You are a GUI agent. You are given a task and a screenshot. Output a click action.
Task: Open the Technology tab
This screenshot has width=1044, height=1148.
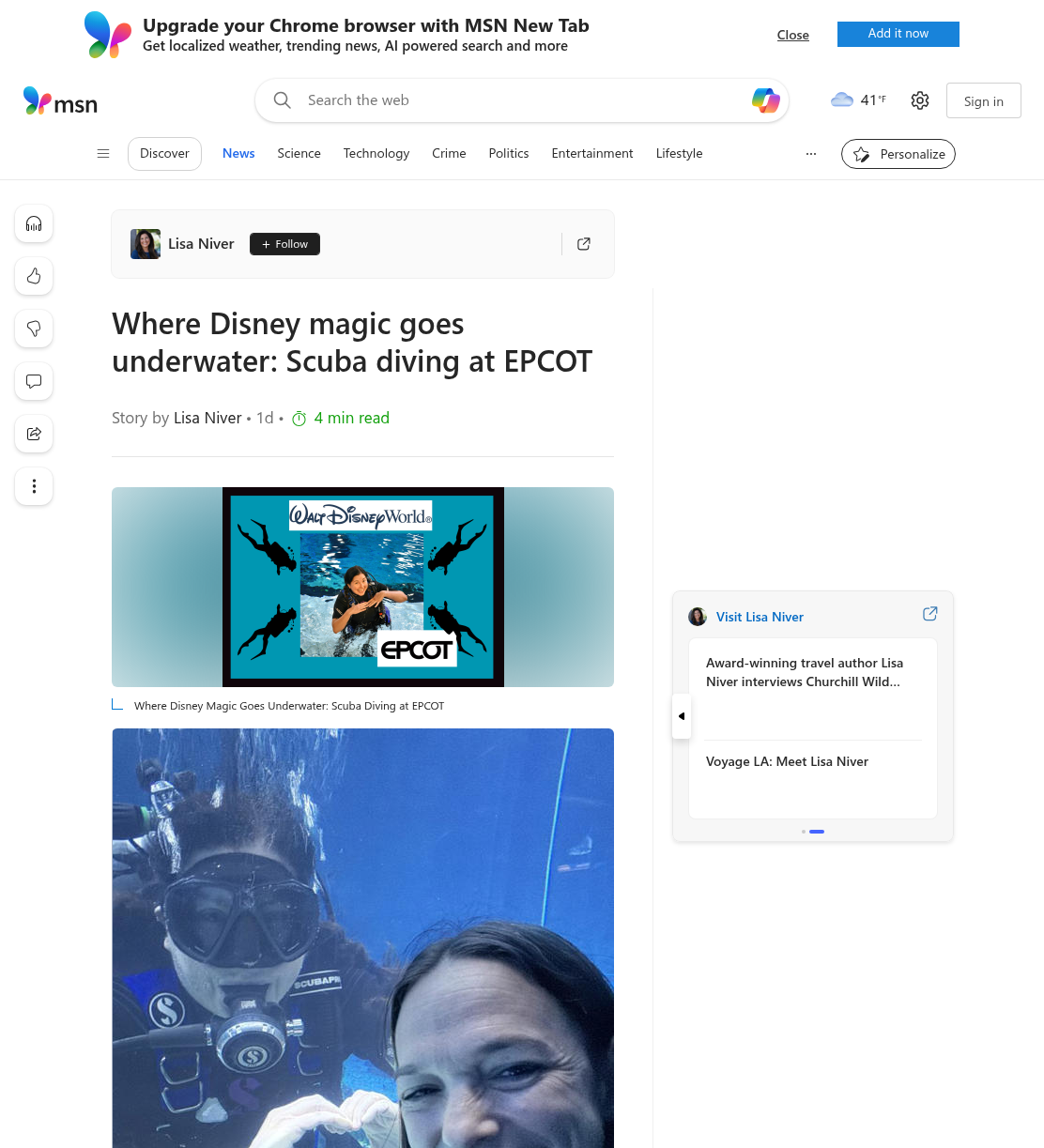pyautogui.click(x=376, y=154)
